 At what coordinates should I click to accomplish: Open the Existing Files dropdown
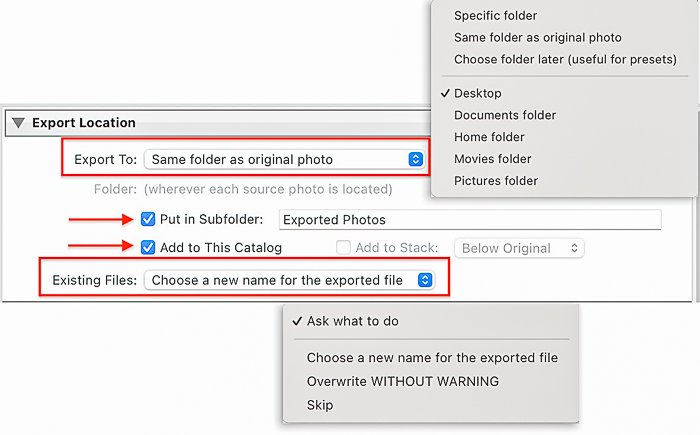(289, 281)
